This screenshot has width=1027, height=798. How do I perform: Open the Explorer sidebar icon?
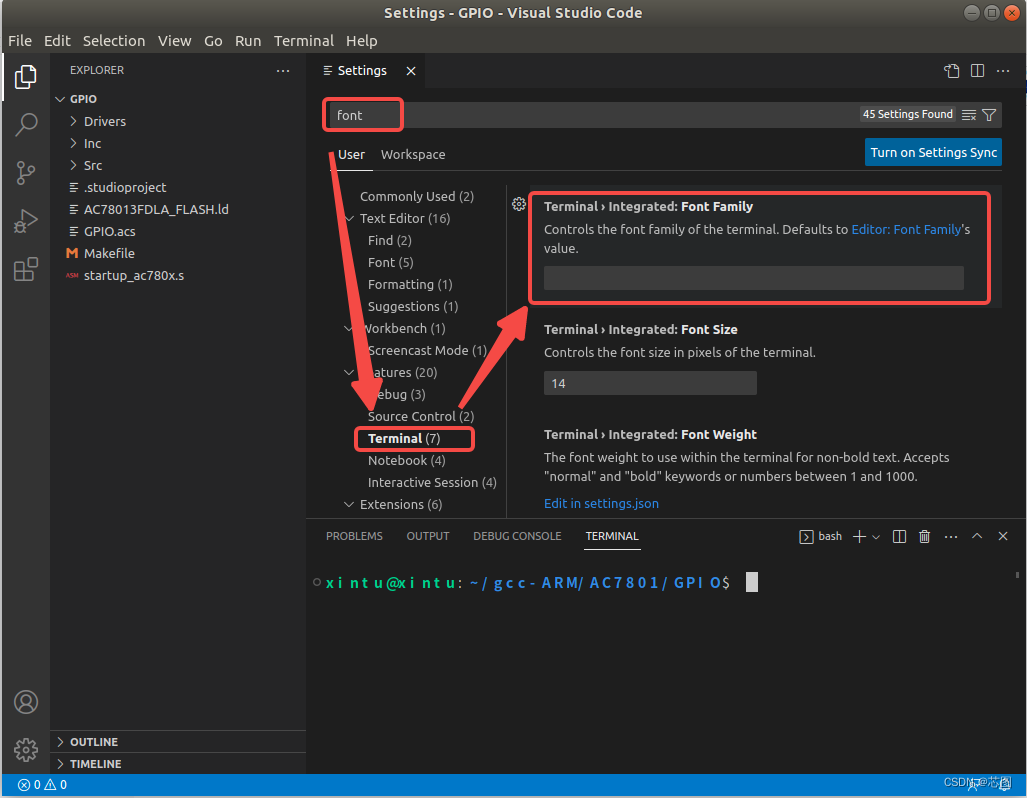click(25, 76)
